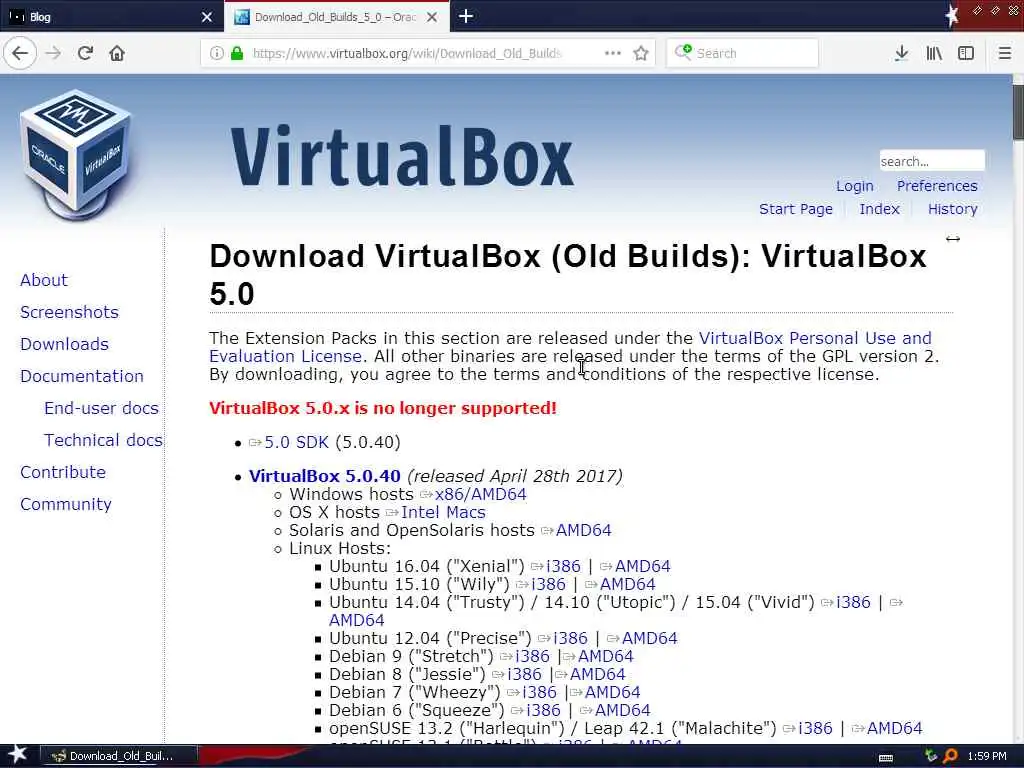Image resolution: width=1024 pixels, height=768 pixels.
Task: Click the forward navigation arrow
Action: coord(54,53)
